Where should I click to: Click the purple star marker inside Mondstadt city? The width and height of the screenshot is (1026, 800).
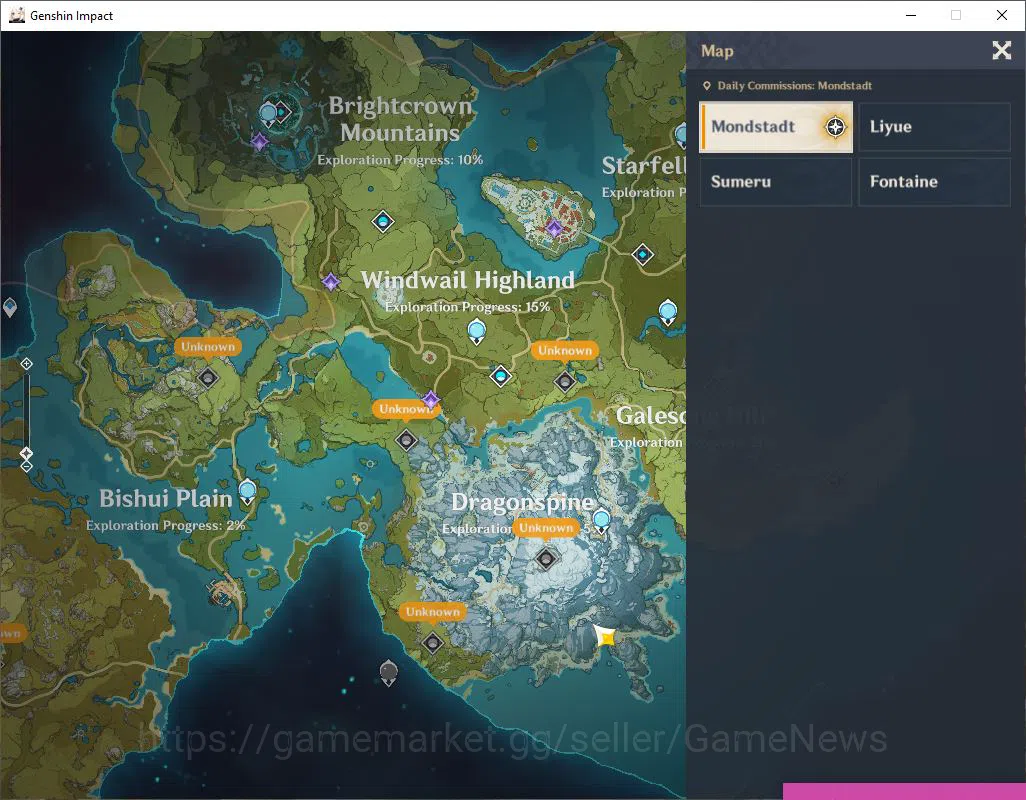554,228
